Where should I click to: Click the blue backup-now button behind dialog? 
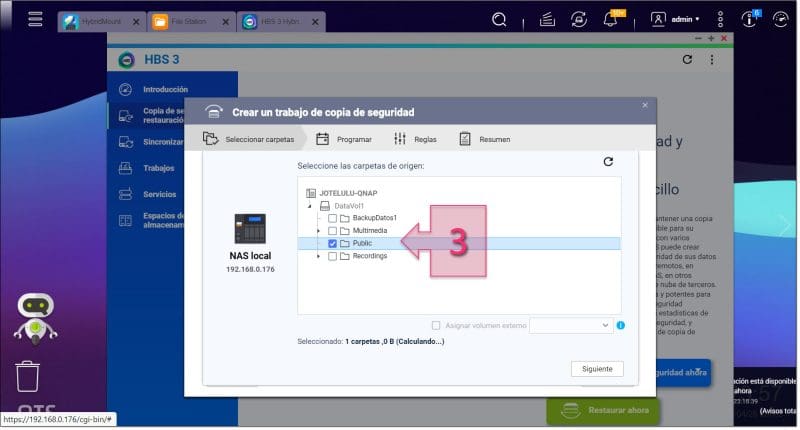point(683,373)
